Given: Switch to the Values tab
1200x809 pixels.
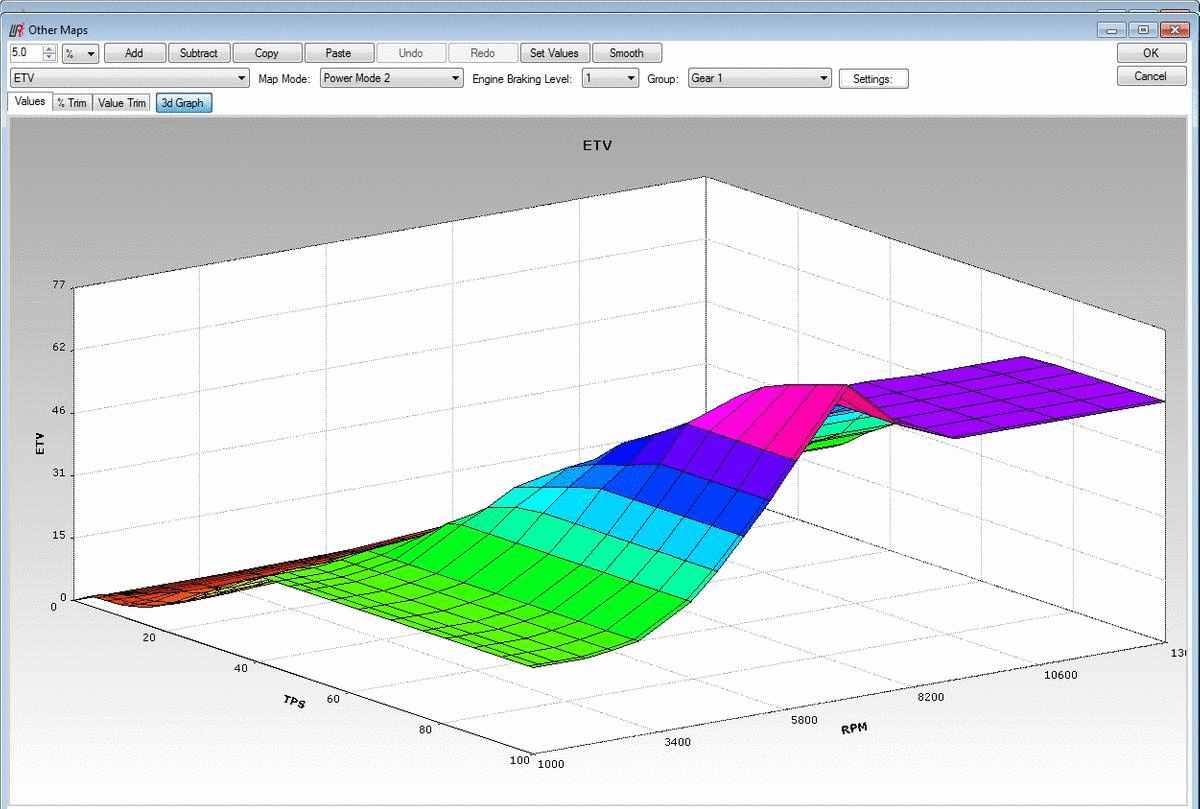Looking at the screenshot, I should coord(29,102).
